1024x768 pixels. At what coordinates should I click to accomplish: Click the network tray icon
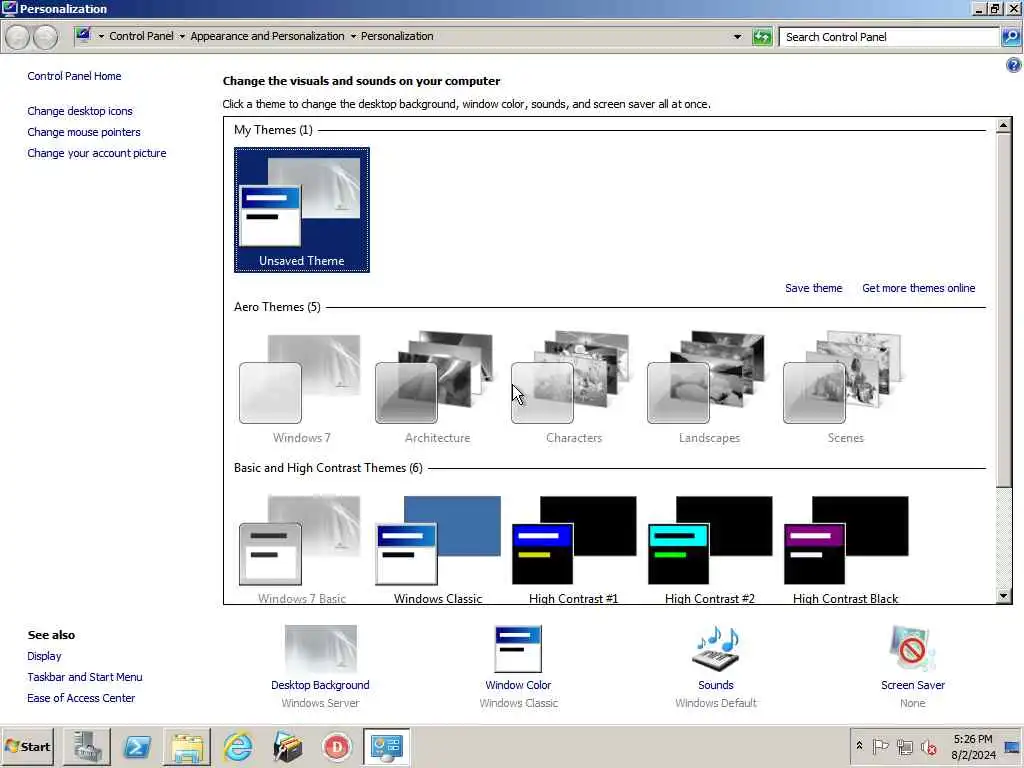click(x=904, y=746)
